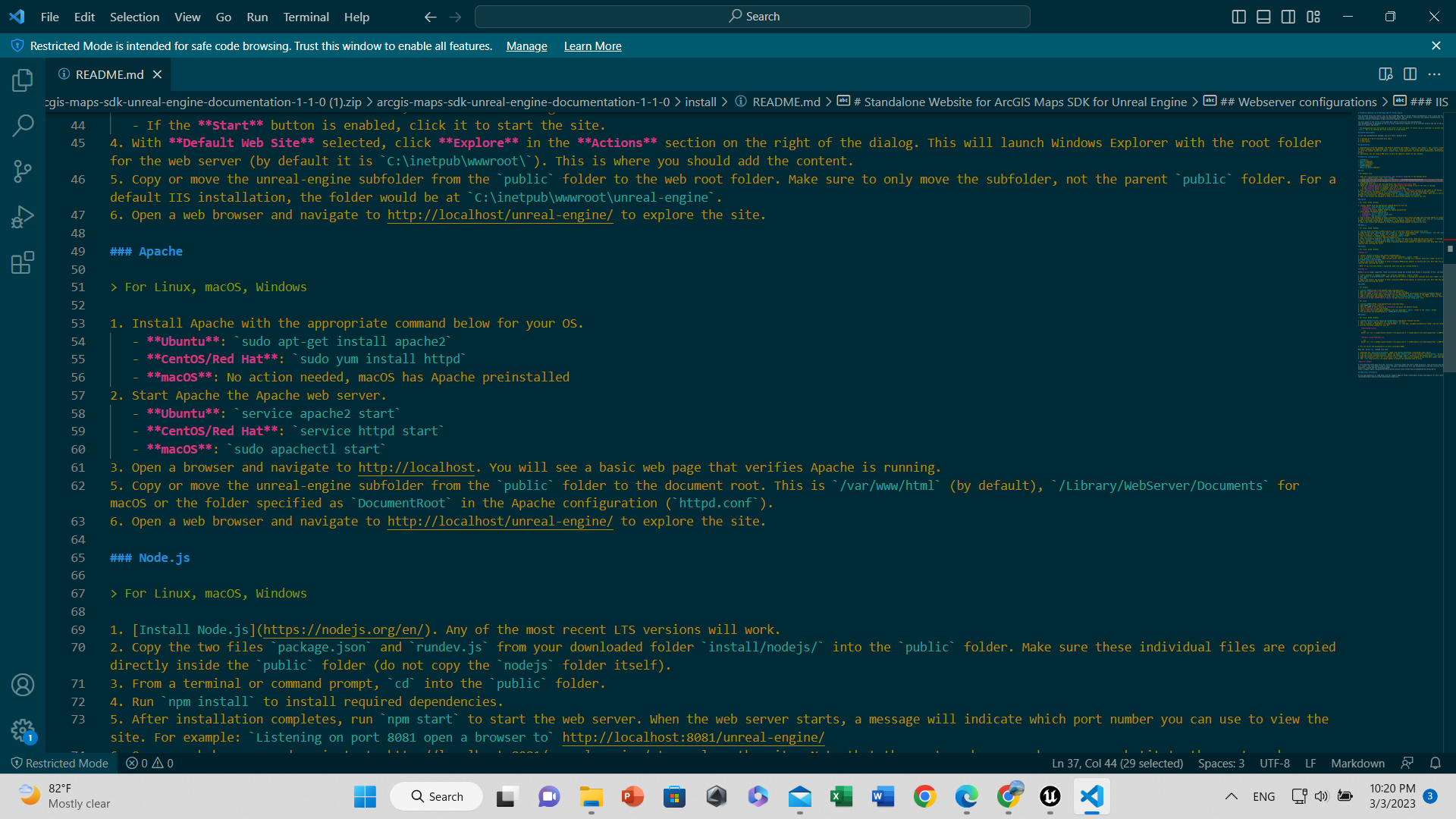
Task: Open the Source Control view
Action: point(23,171)
